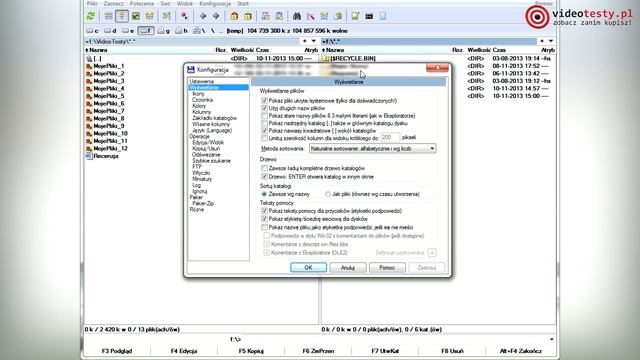
Task: Toggle 'Pokaż pliki ukryte/systemowe' checkbox
Action: coord(264,100)
